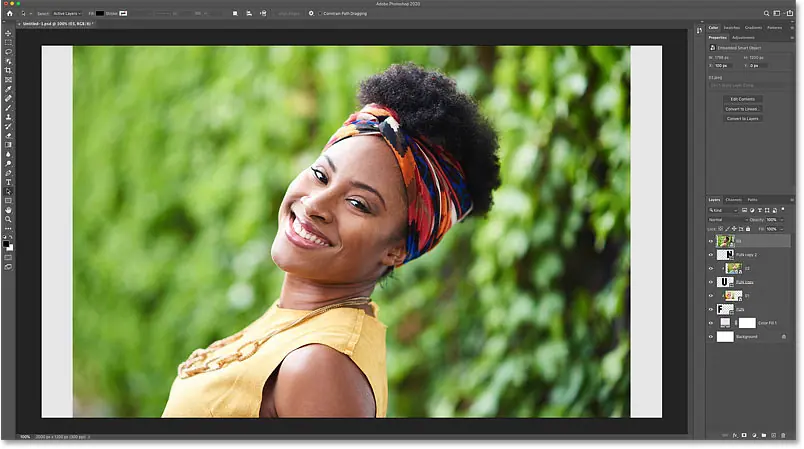Click the Fill color swatch in options bar
The image size is (804, 449).
(101, 13)
